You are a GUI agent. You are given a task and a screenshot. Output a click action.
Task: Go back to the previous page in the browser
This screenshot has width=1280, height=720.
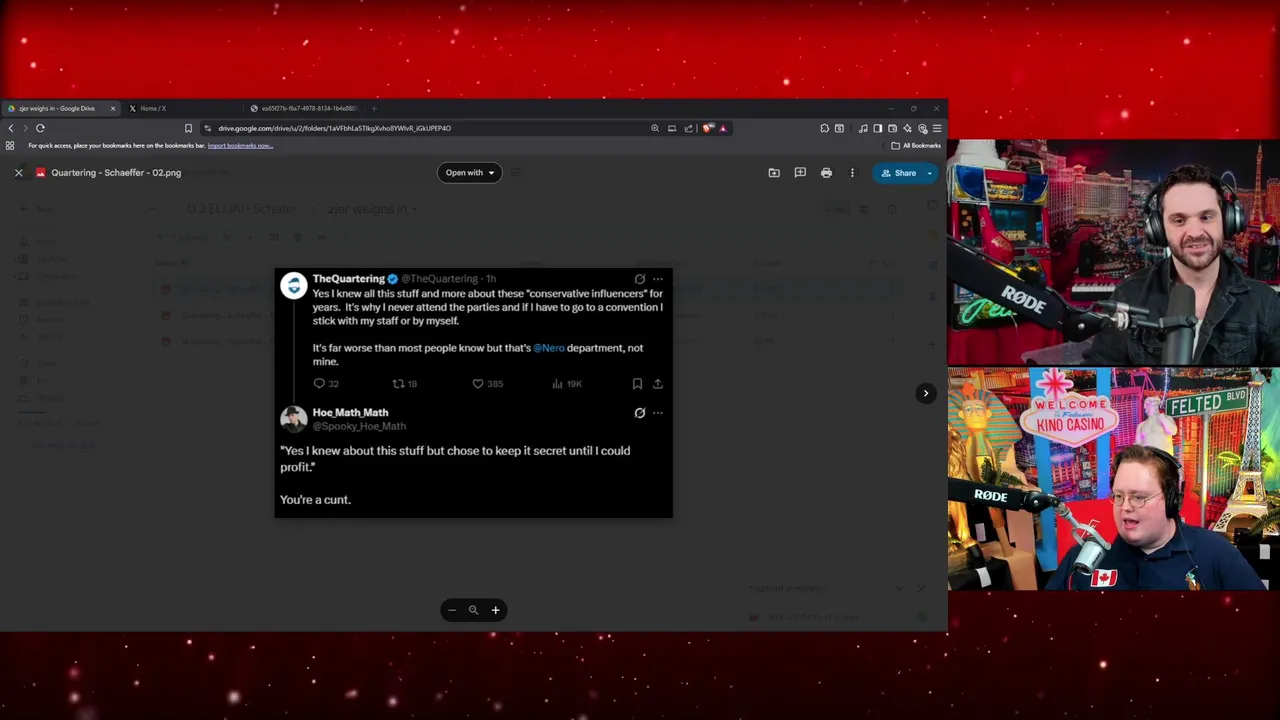tap(11, 128)
